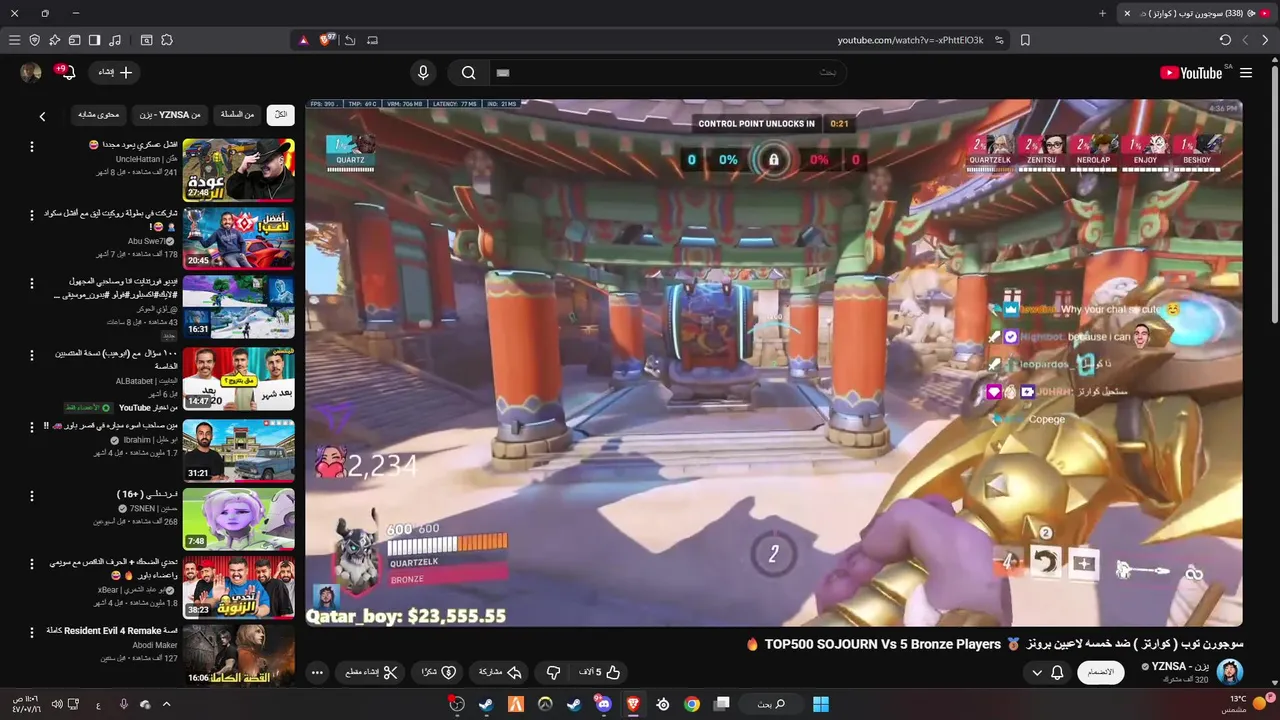Screen dimensions: 1280x720
Task: Click the Thanks 'شكرًا' button
Action: [438, 672]
